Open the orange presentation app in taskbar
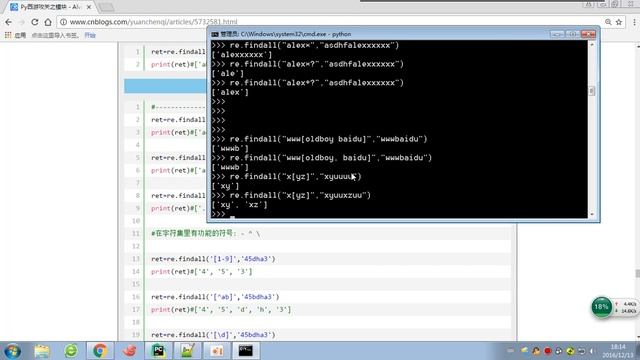This screenshot has height=360, width=640. click(217, 351)
